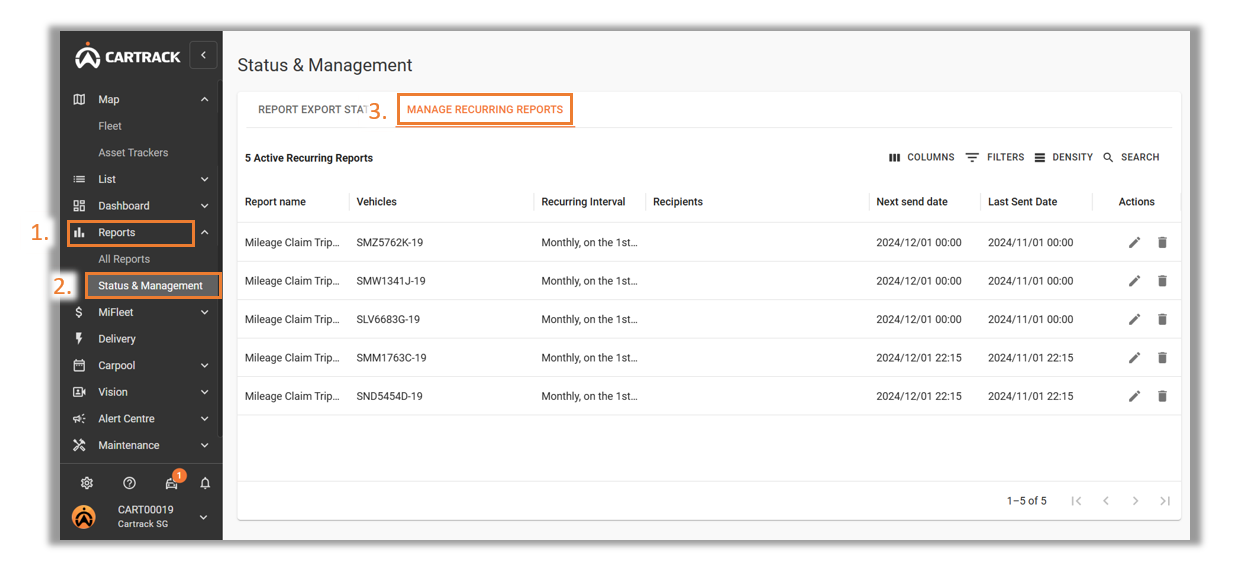Click the vehicle alert icon with badge 1
The image size is (1239, 588).
[x=173, y=481]
